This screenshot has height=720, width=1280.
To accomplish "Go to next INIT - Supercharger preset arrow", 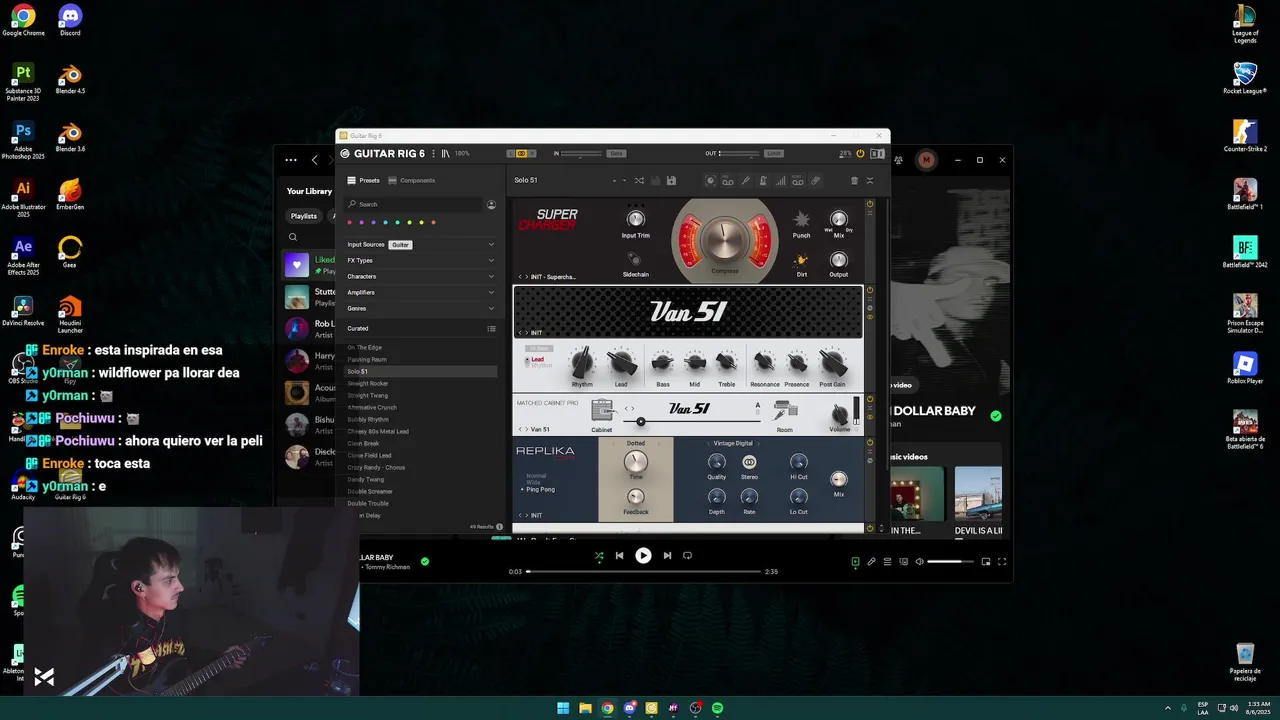I will pyautogui.click(x=526, y=277).
